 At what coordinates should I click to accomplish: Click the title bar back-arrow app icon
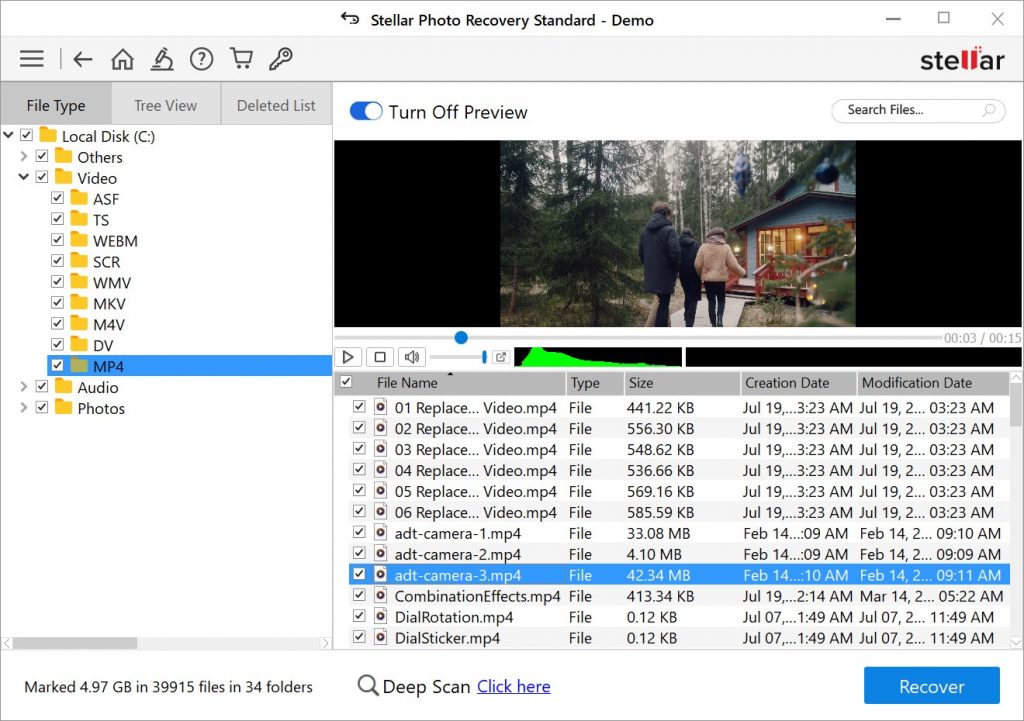tap(350, 19)
